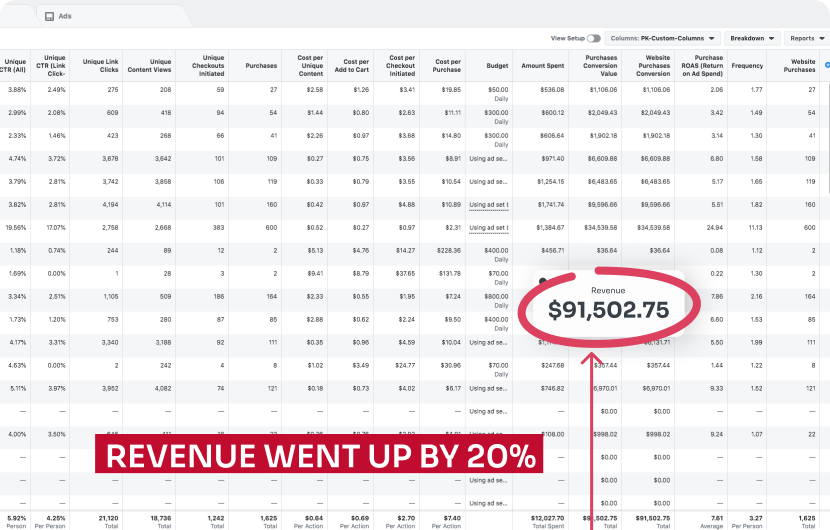Click Purchases Conversion Value column header
The height and width of the screenshot is (530, 830).
point(595,65)
